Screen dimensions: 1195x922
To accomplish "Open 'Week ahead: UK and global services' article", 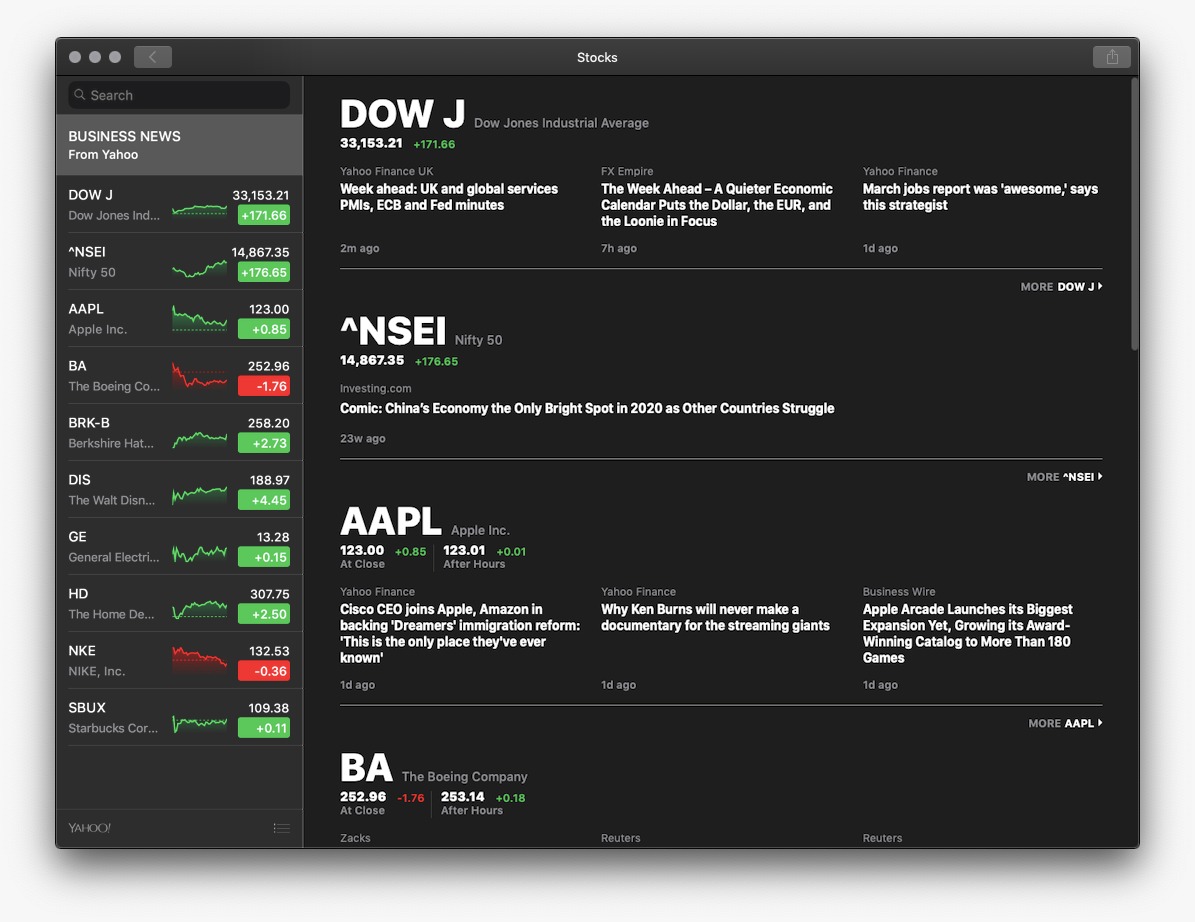I will (449, 197).
